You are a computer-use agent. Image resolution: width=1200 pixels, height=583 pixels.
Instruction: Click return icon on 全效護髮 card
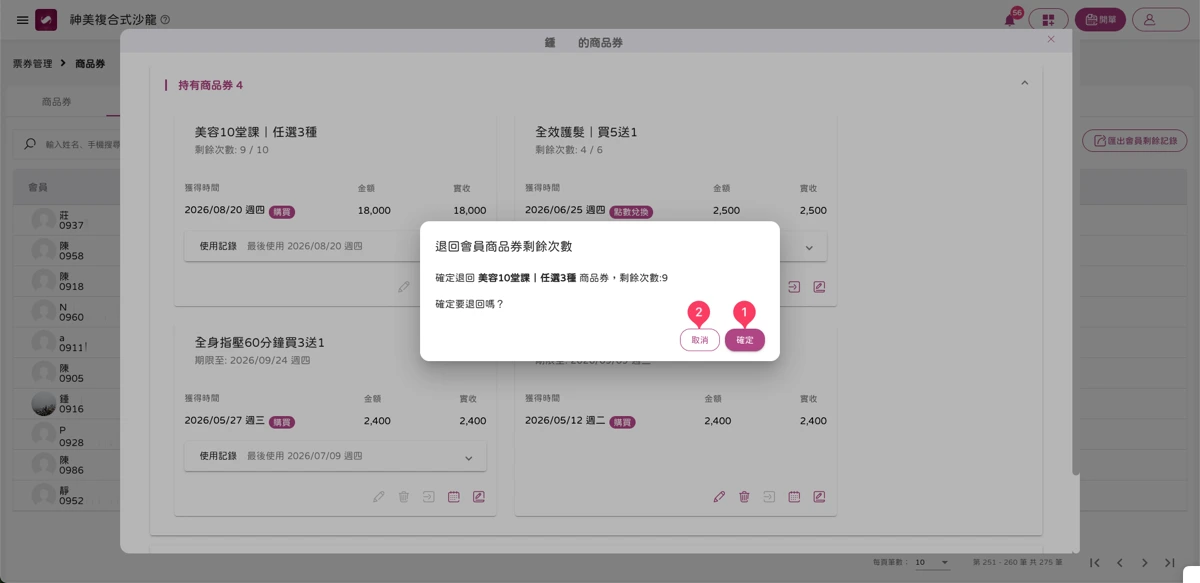[x=794, y=287]
